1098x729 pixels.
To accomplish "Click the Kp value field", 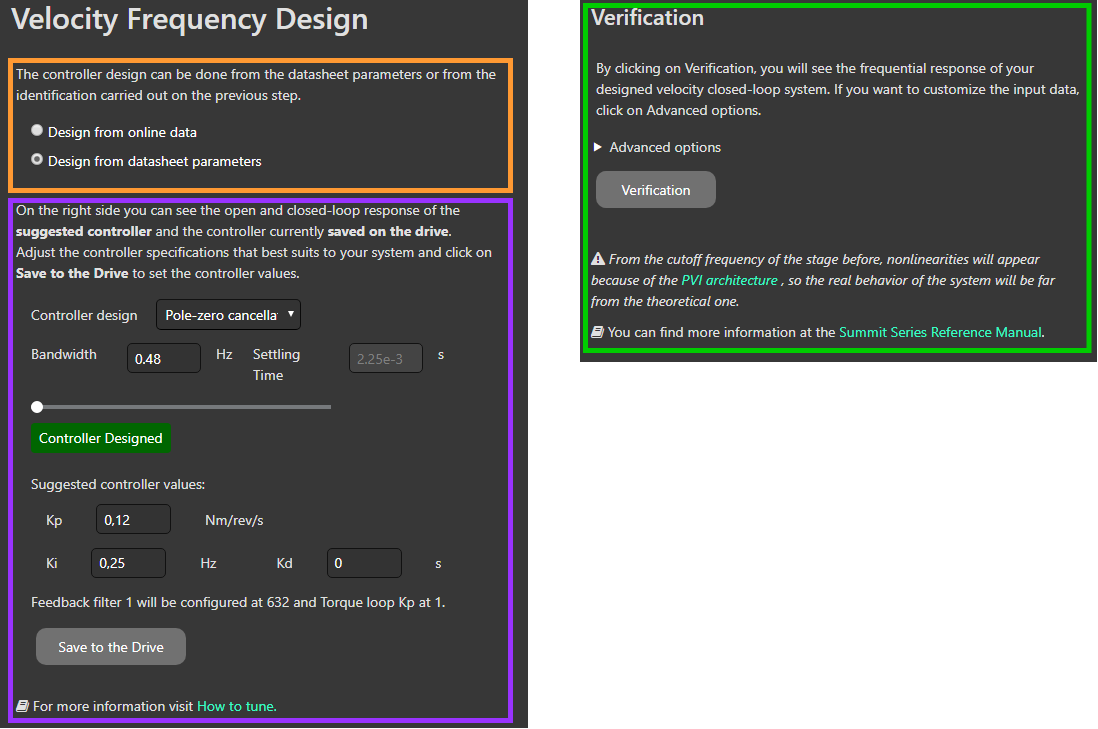I will (133, 520).
